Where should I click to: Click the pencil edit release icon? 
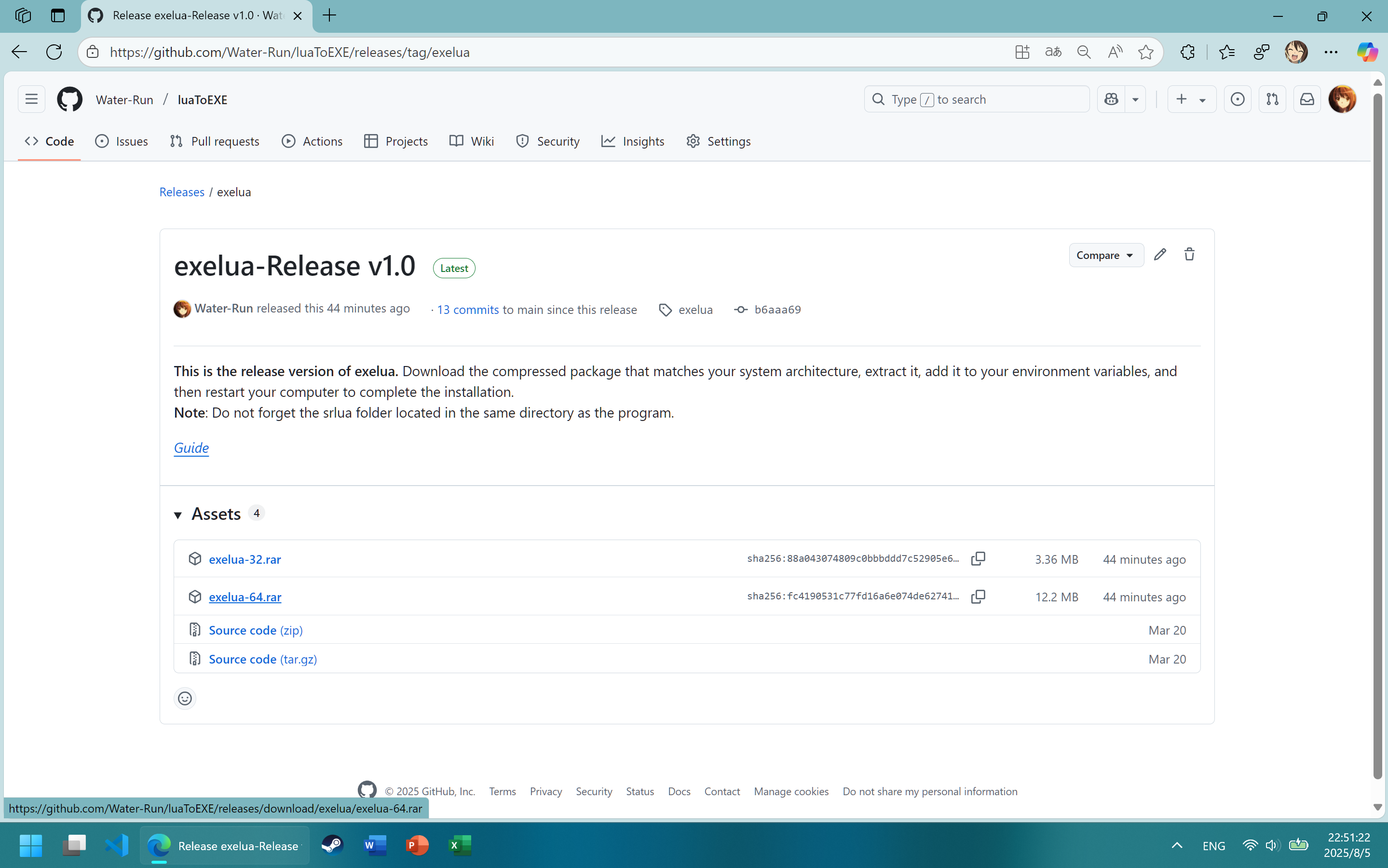pos(1159,254)
